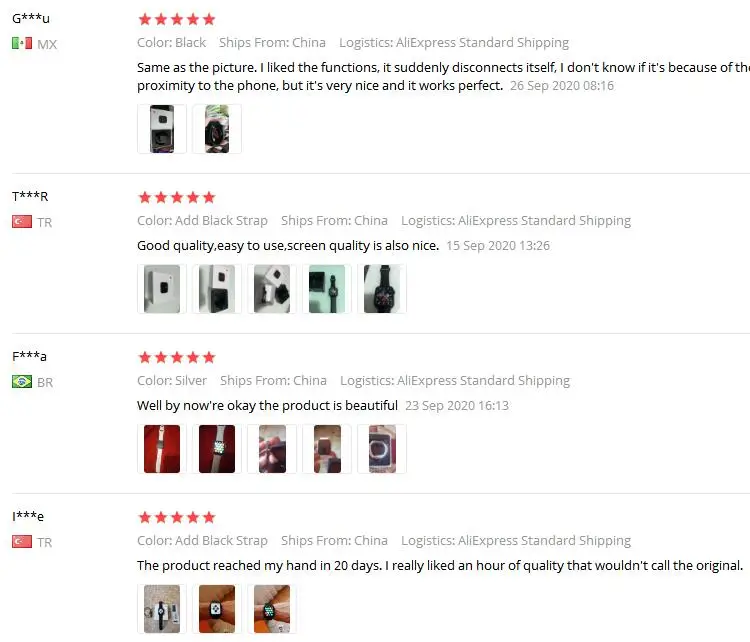The image size is (750, 642).
Task: Open F***a's third review photo
Action: (x=272, y=449)
